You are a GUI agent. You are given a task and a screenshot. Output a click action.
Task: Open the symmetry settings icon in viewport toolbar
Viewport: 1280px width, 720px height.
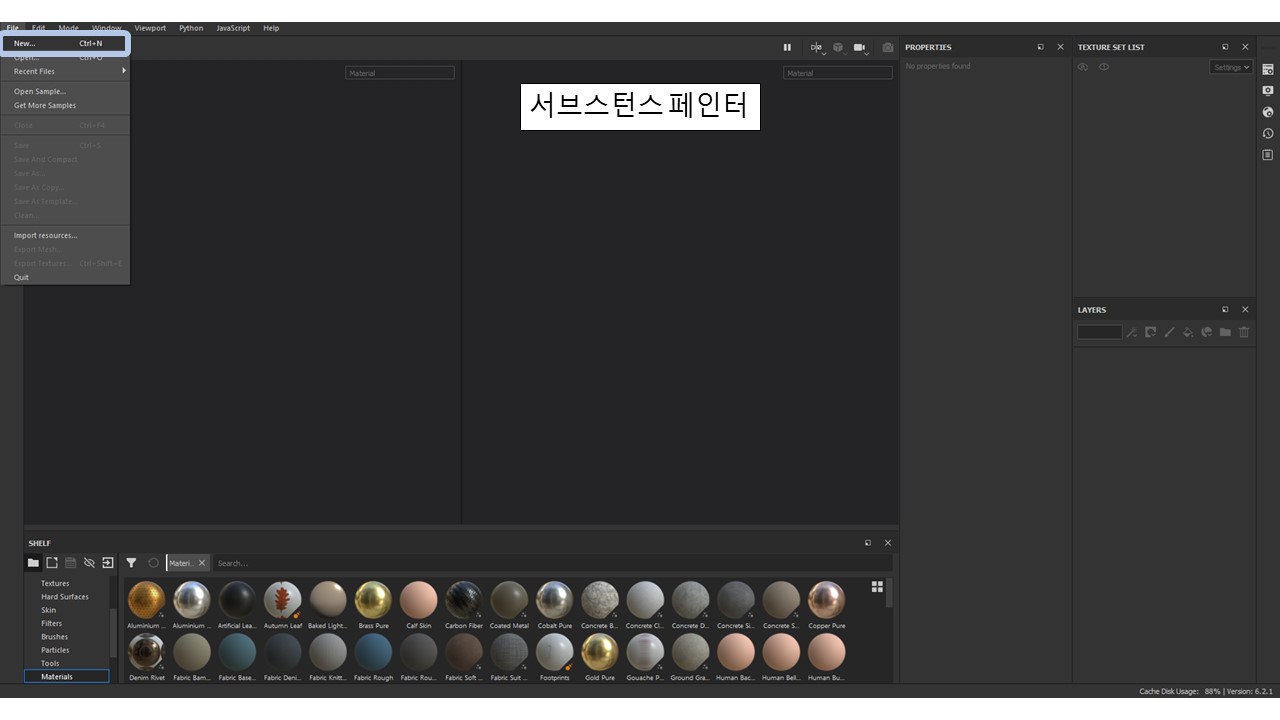(x=816, y=47)
